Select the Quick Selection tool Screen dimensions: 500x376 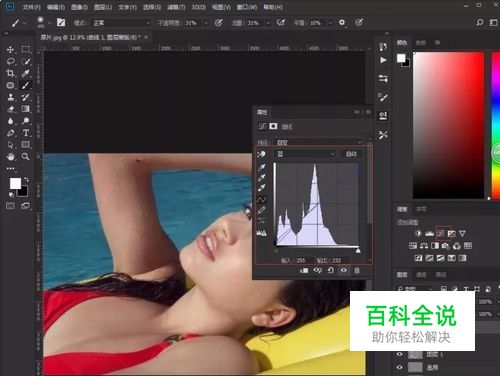click(x=25, y=61)
